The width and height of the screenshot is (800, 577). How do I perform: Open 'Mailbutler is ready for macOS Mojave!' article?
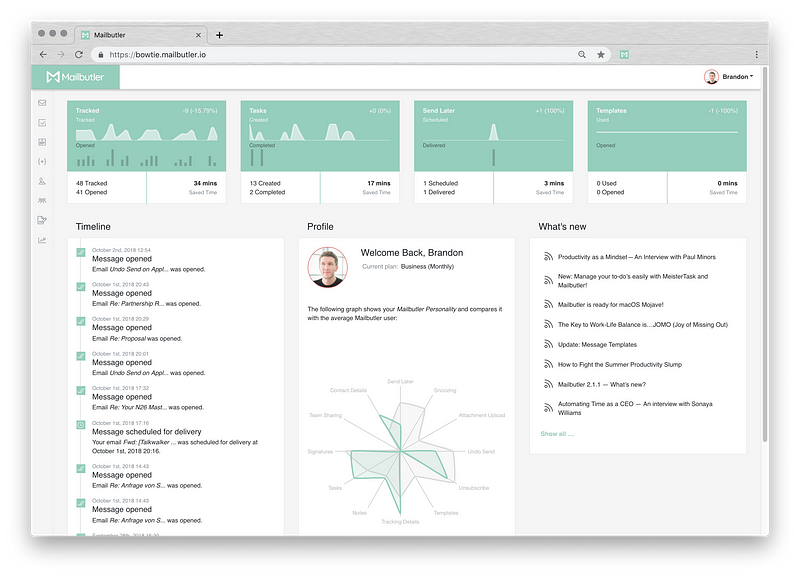pyautogui.click(x=610, y=305)
